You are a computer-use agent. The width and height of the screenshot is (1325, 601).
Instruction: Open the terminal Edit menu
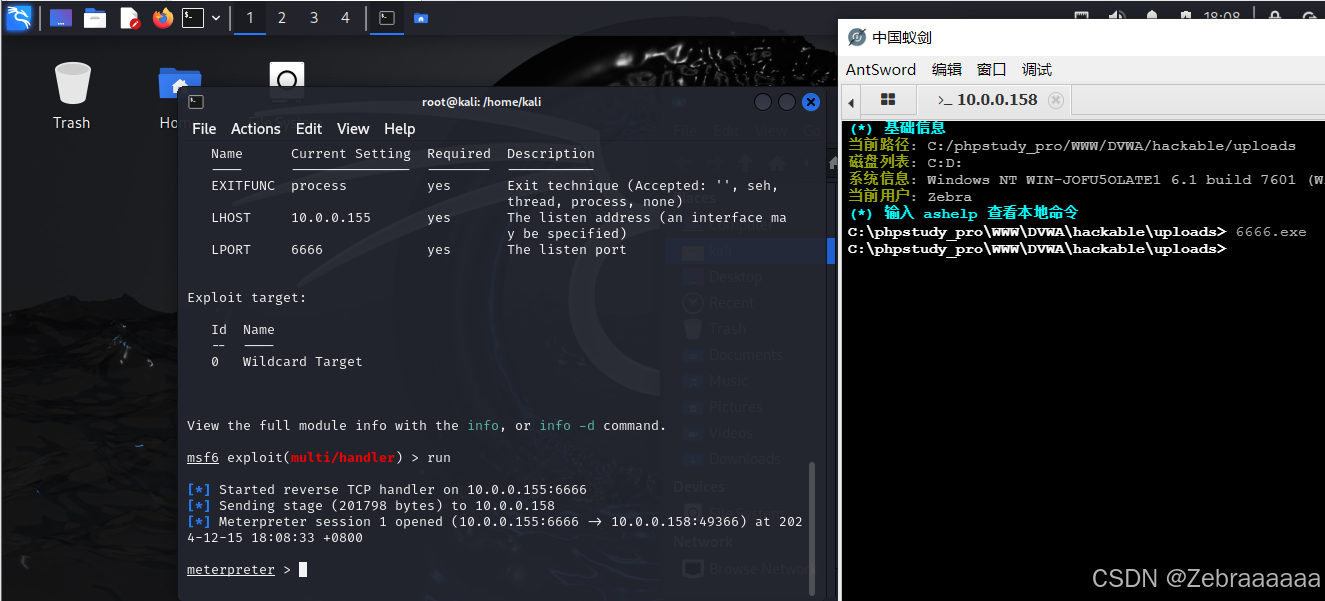[x=309, y=129]
